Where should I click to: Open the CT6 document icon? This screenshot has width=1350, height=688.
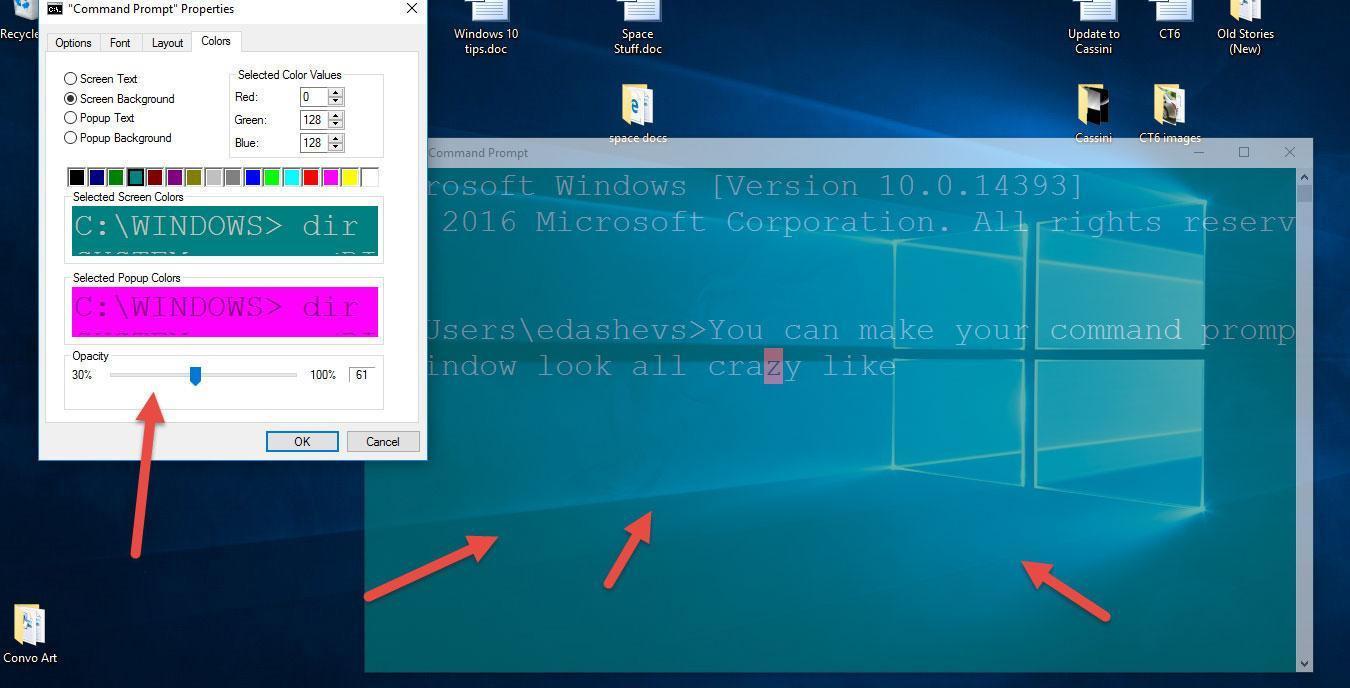point(1170,22)
